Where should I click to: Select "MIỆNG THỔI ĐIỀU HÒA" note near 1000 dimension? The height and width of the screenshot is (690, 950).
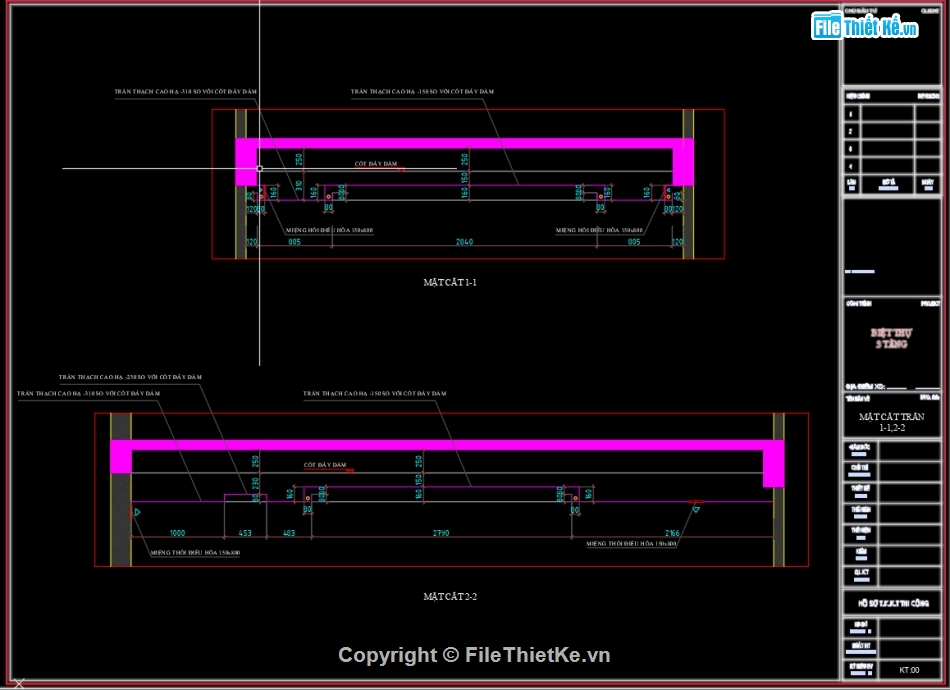click(x=195, y=552)
